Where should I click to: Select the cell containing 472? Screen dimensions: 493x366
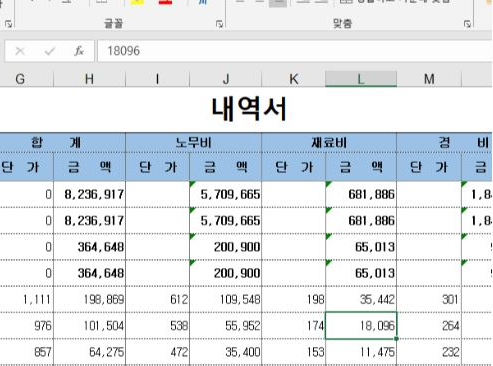(157, 352)
